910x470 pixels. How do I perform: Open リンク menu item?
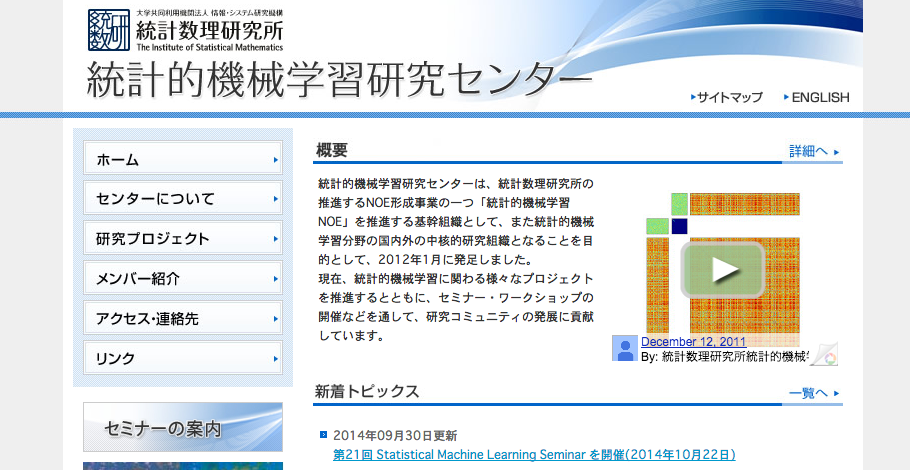(183, 358)
